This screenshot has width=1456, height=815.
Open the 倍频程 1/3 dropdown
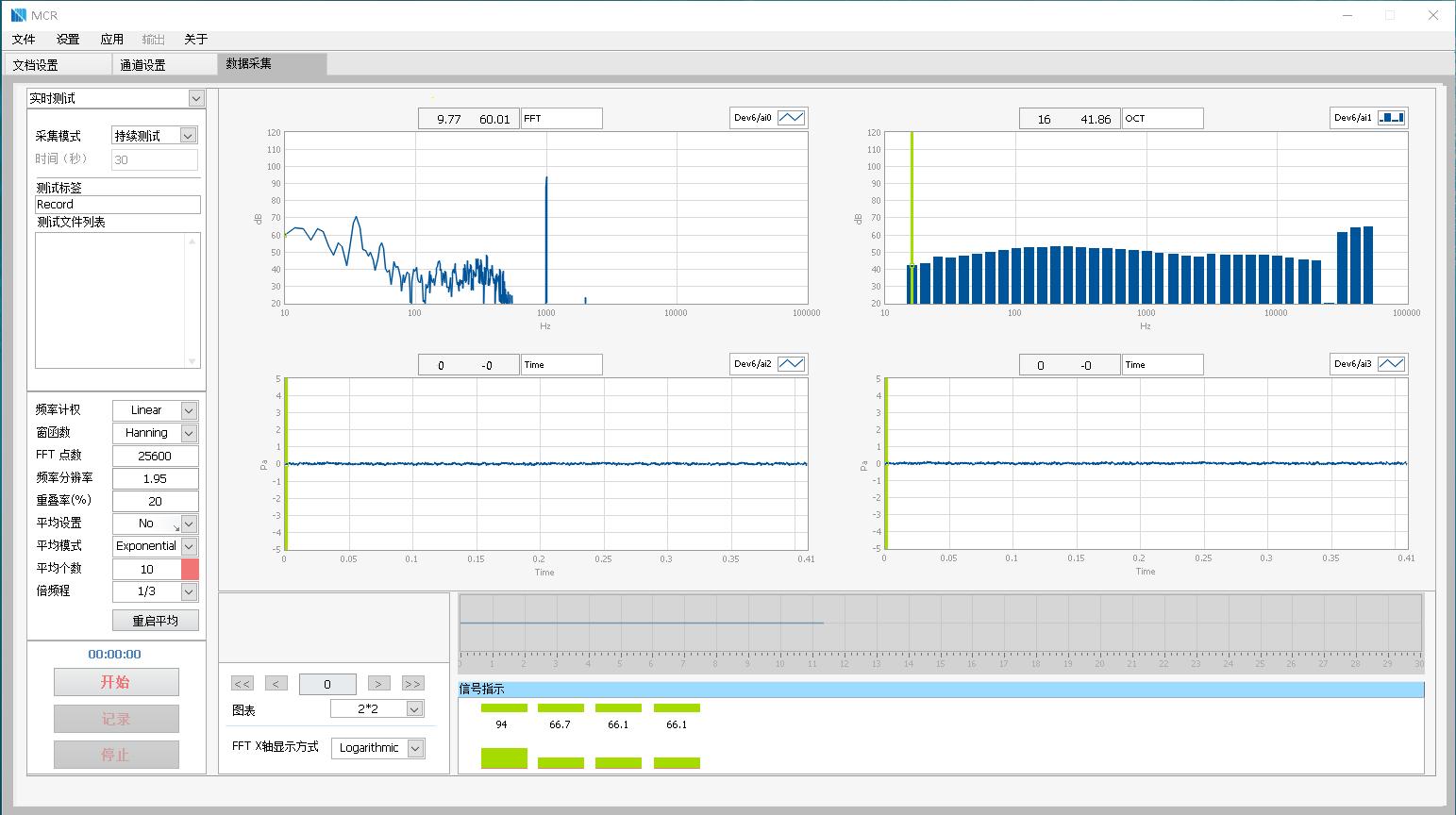tap(189, 591)
